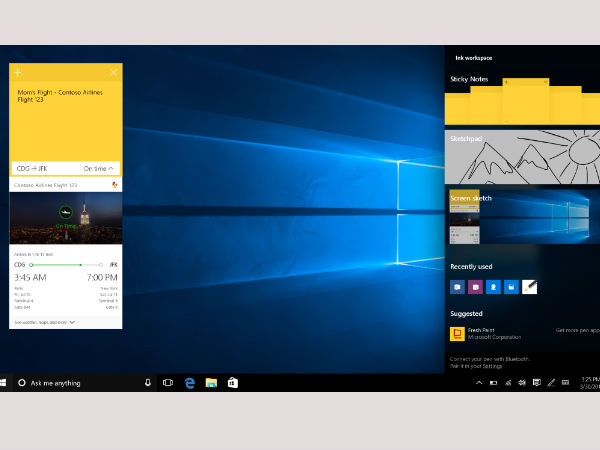Open Task View from the taskbar

pos(168,382)
